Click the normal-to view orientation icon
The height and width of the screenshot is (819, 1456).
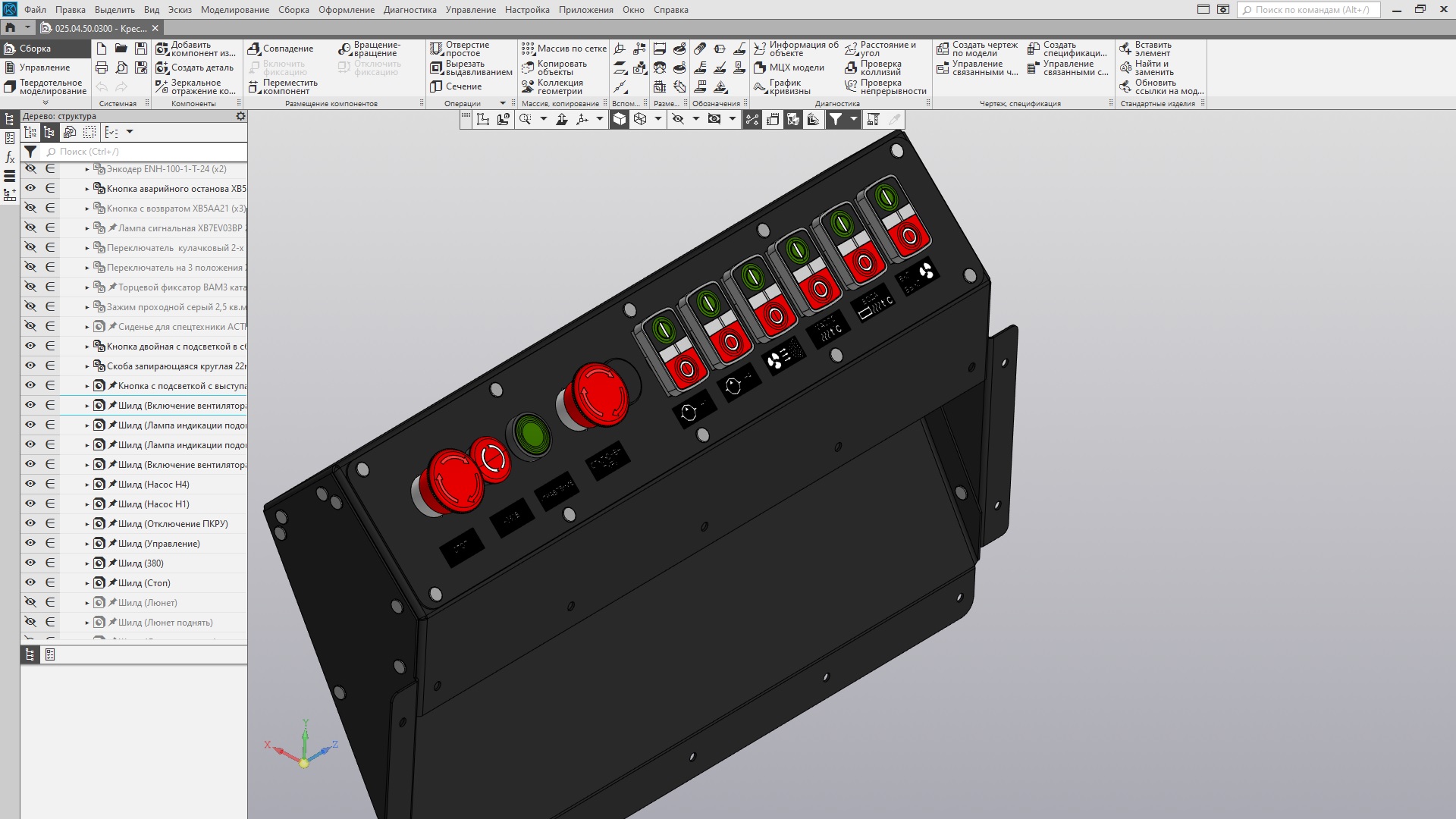(x=562, y=119)
